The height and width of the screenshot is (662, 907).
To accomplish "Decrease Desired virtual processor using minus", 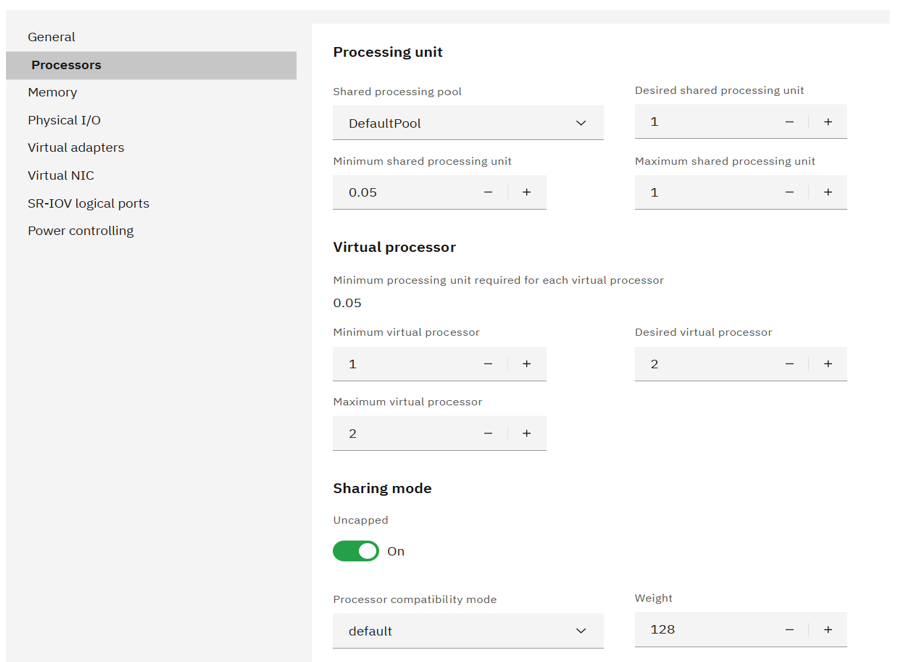I will coord(789,364).
